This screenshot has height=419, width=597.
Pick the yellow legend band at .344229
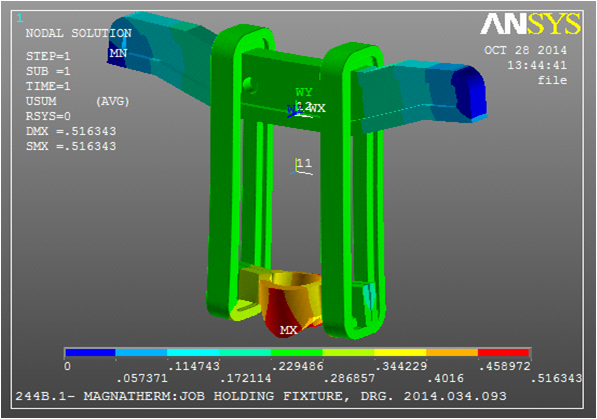400,353
